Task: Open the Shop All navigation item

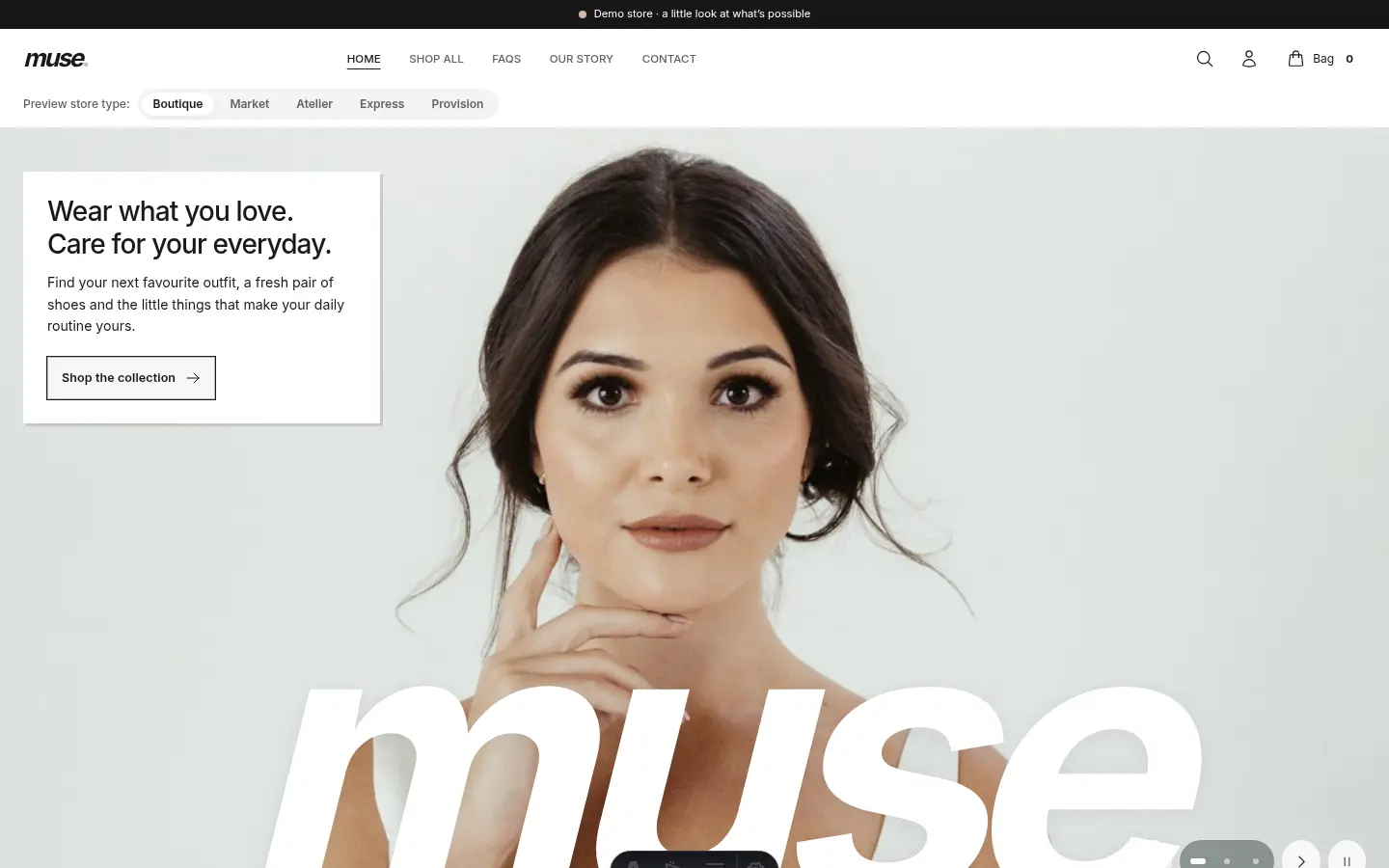Action: coord(436,59)
